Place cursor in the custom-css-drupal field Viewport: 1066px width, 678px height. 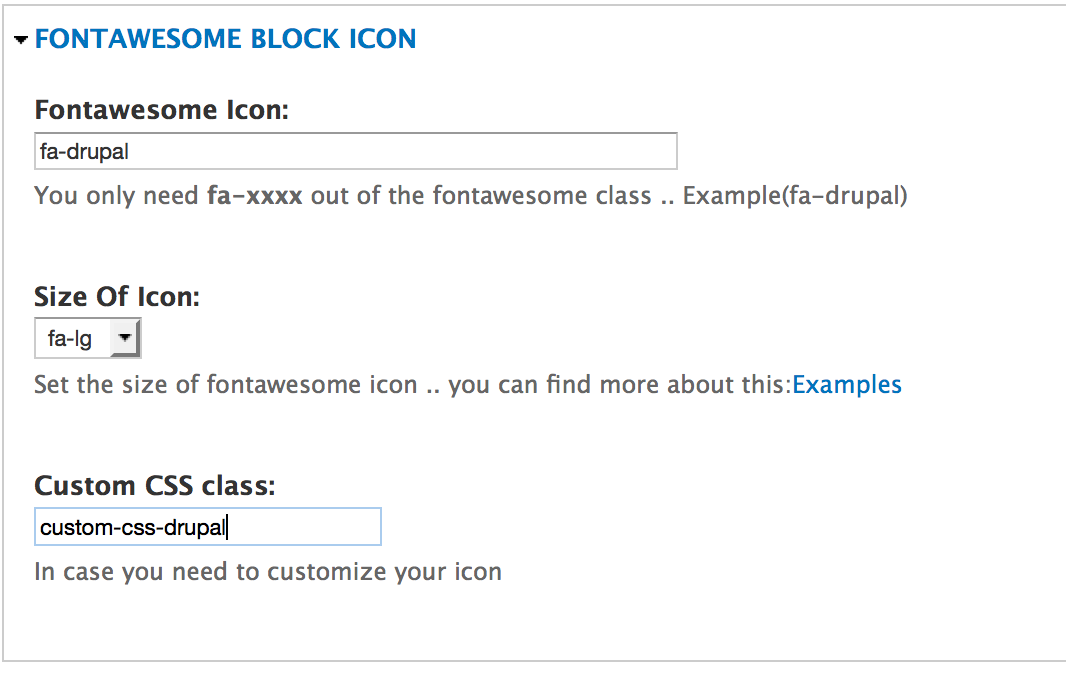(x=207, y=526)
